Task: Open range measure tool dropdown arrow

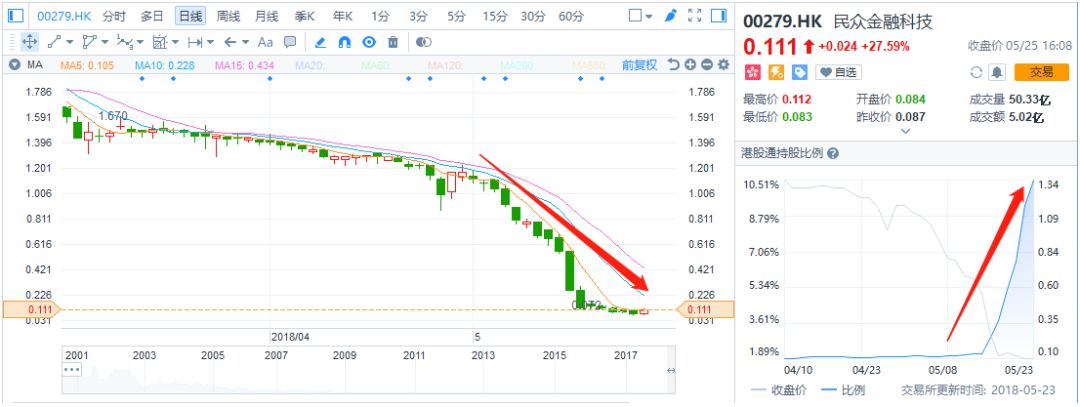Action: pos(210,43)
